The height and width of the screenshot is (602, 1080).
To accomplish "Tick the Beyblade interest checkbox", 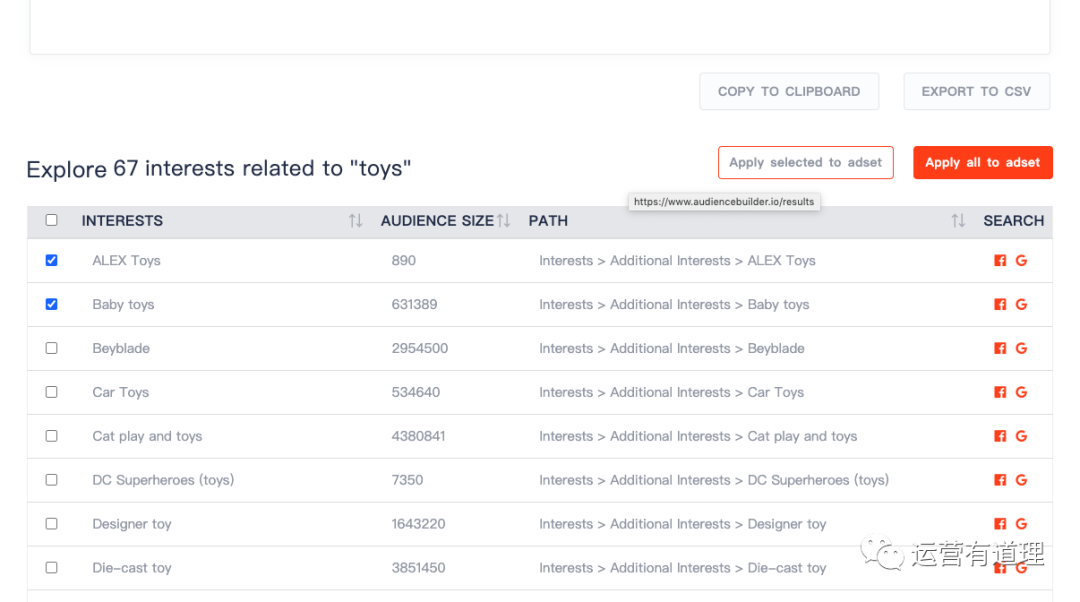I will click(x=52, y=348).
